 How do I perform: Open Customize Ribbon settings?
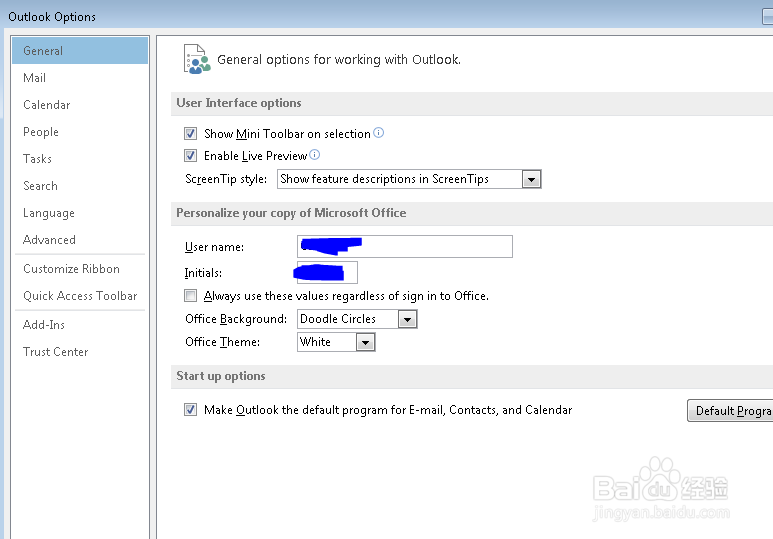tap(72, 269)
